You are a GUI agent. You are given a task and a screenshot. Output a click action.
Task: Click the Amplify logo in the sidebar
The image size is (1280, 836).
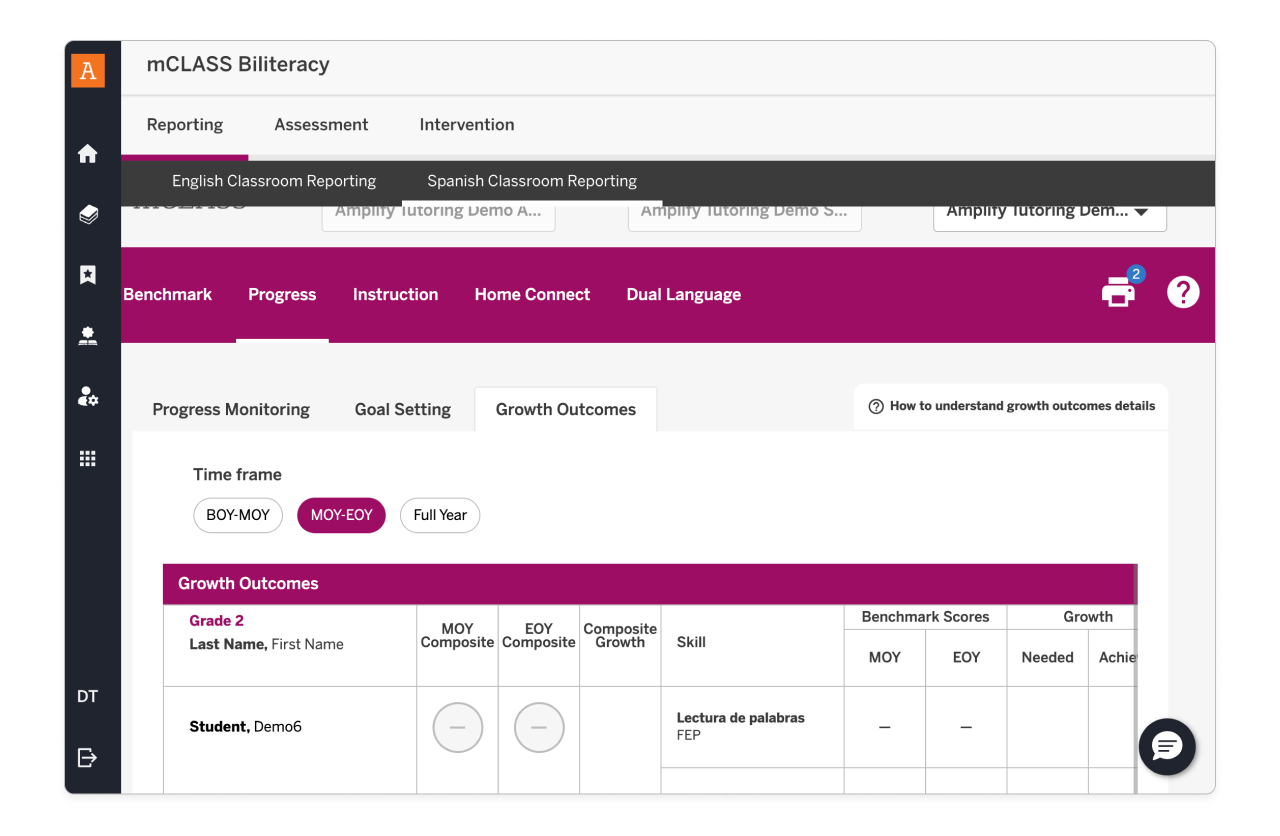tap(88, 71)
